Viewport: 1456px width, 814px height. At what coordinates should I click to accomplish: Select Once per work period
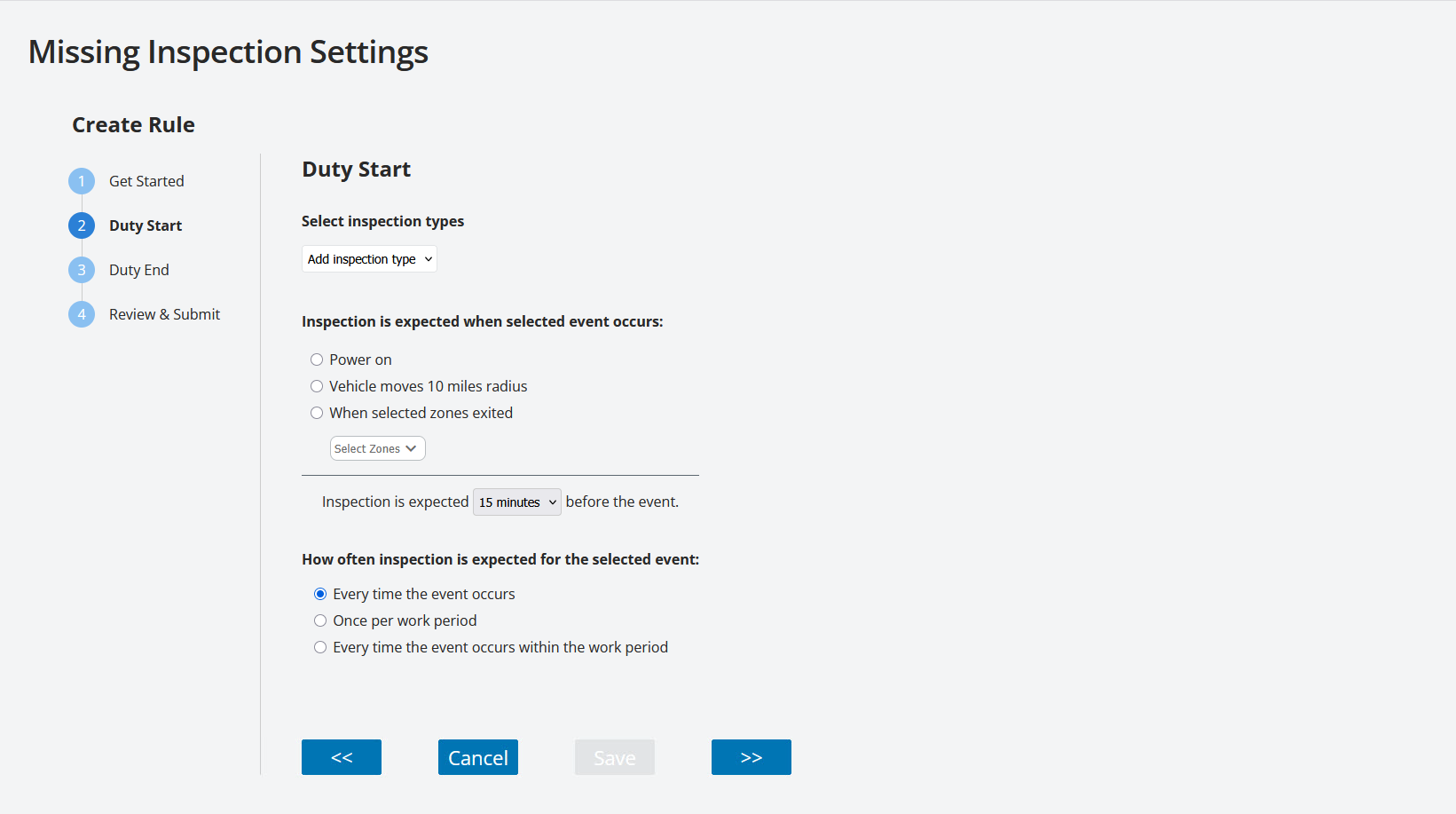320,620
